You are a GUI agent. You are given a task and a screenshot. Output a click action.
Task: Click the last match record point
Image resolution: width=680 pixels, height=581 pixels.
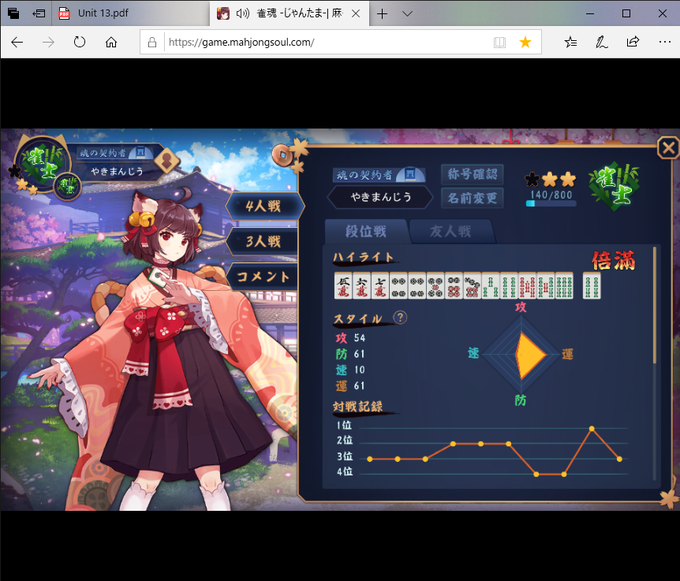(x=619, y=459)
